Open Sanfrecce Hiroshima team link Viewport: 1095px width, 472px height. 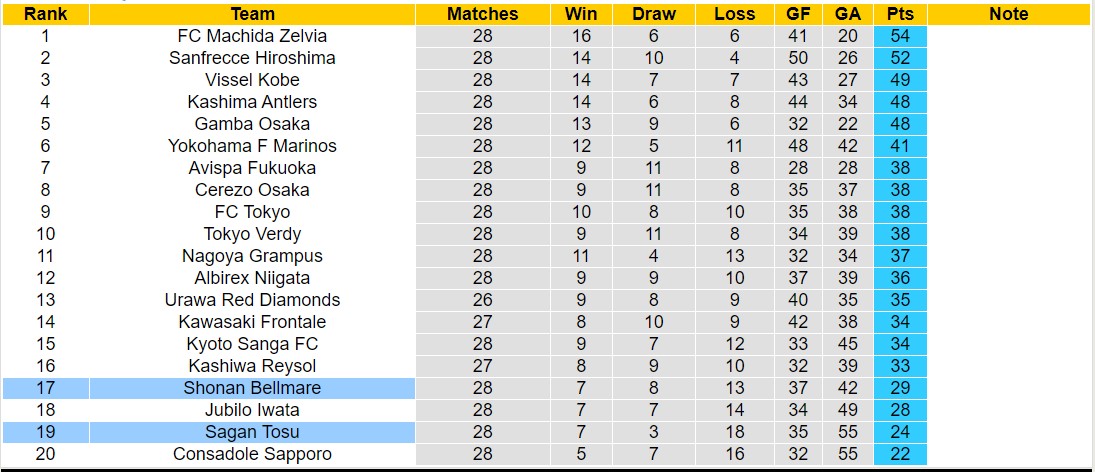(252, 58)
